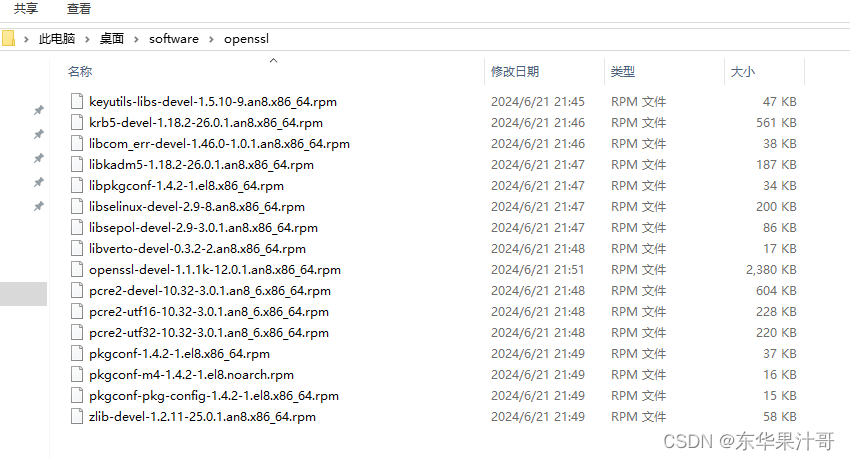Expand the chevron after 桌面 in path
Image resolution: width=850 pixels, height=460 pixels.
click(x=137, y=39)
